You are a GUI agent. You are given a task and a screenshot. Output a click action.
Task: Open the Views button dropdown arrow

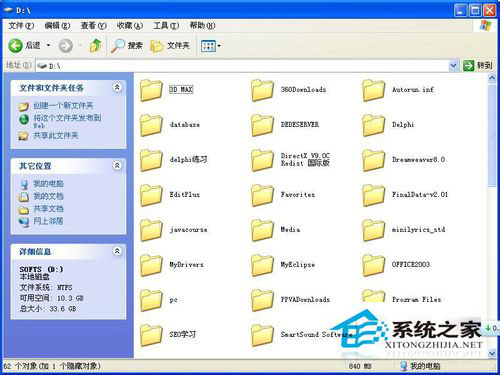pyautogui.click(x=219, y=46)
